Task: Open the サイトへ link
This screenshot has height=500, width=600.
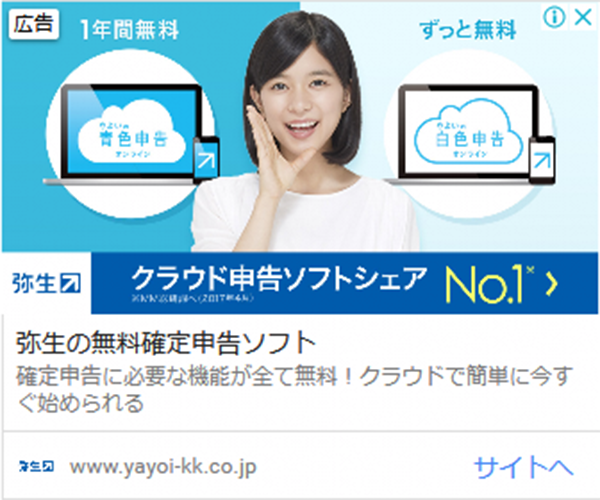Action: [523, 467]
